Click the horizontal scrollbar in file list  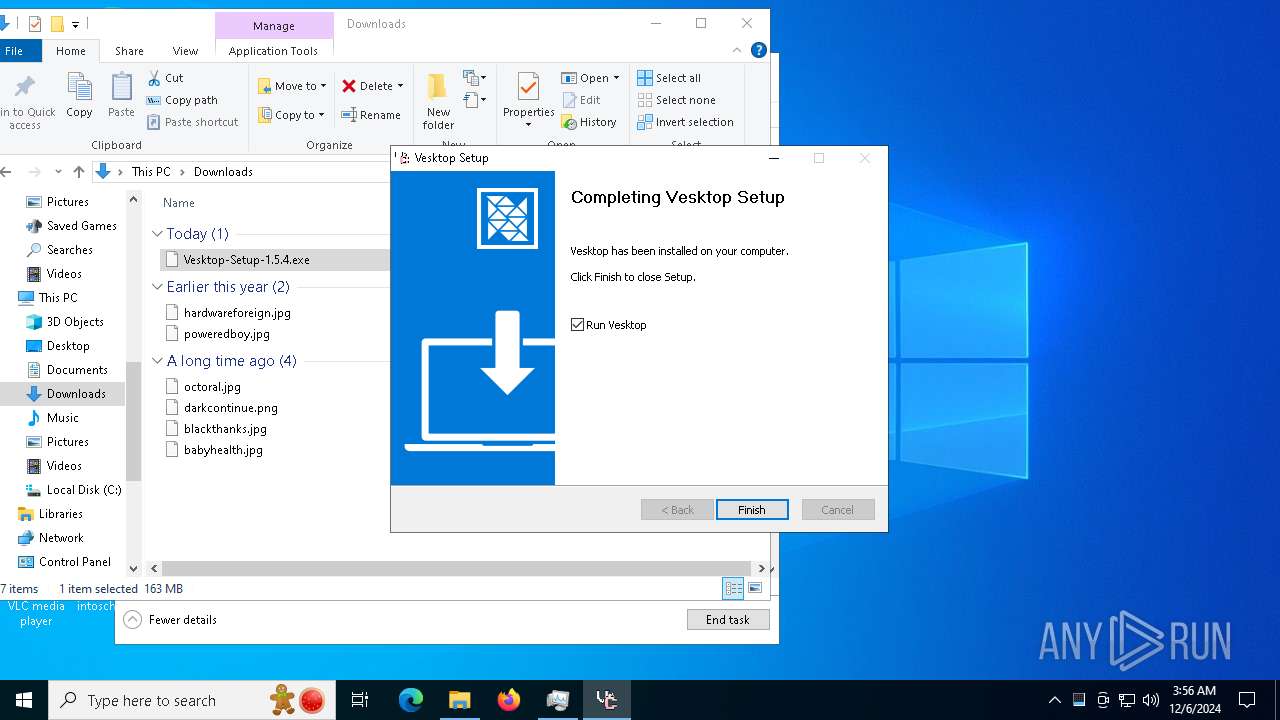456,568
